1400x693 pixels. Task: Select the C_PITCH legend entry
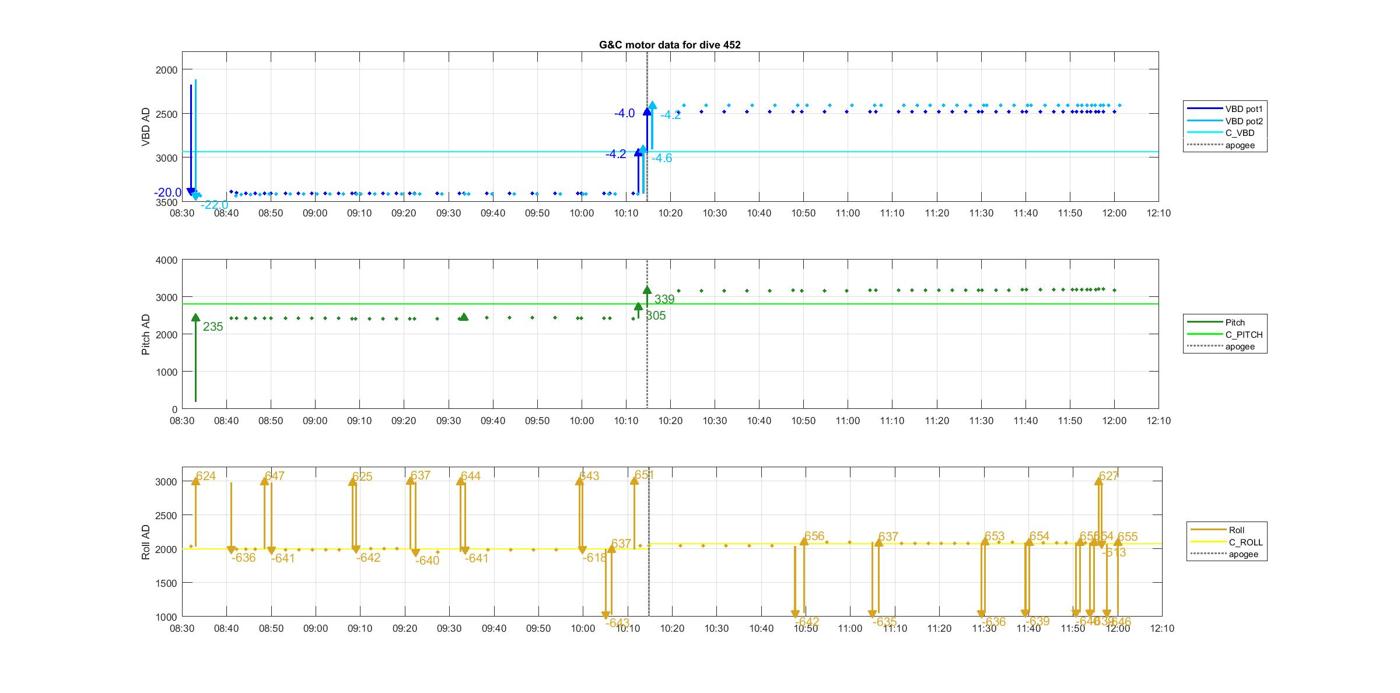pyautogui.click(x=1225, y=334)
